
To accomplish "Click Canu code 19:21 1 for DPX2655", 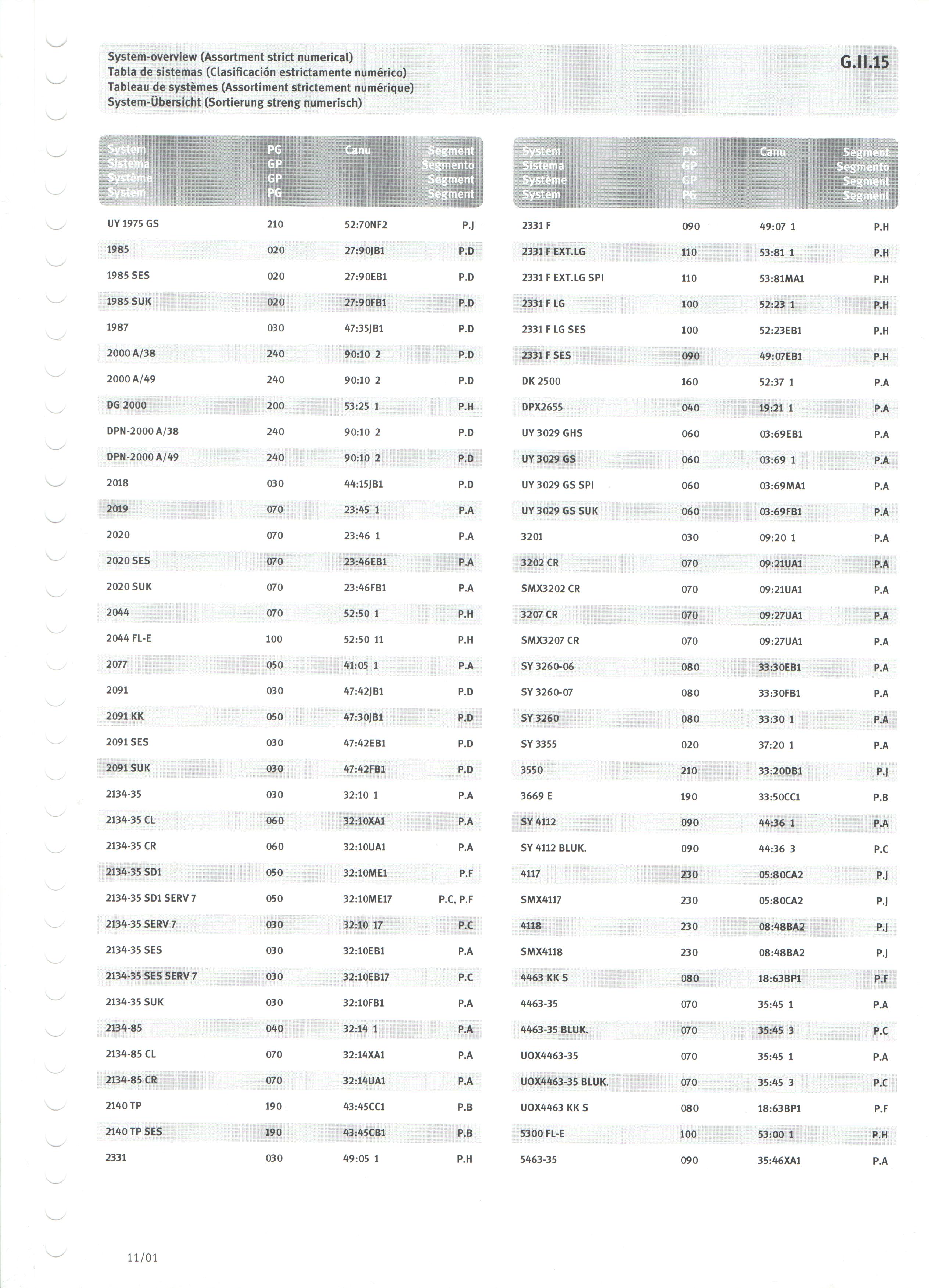I will (776, 408).
